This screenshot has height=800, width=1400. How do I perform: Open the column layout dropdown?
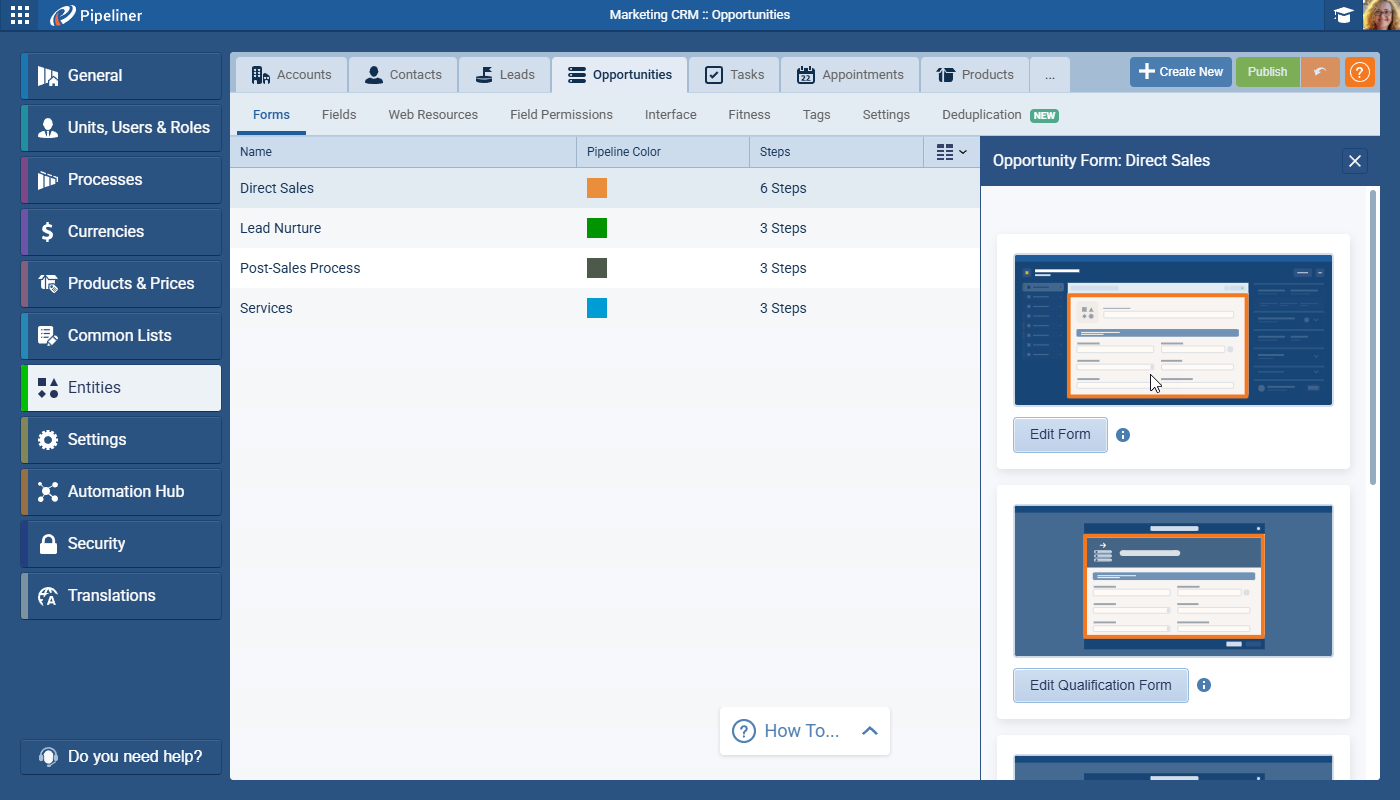click(952, 152)
